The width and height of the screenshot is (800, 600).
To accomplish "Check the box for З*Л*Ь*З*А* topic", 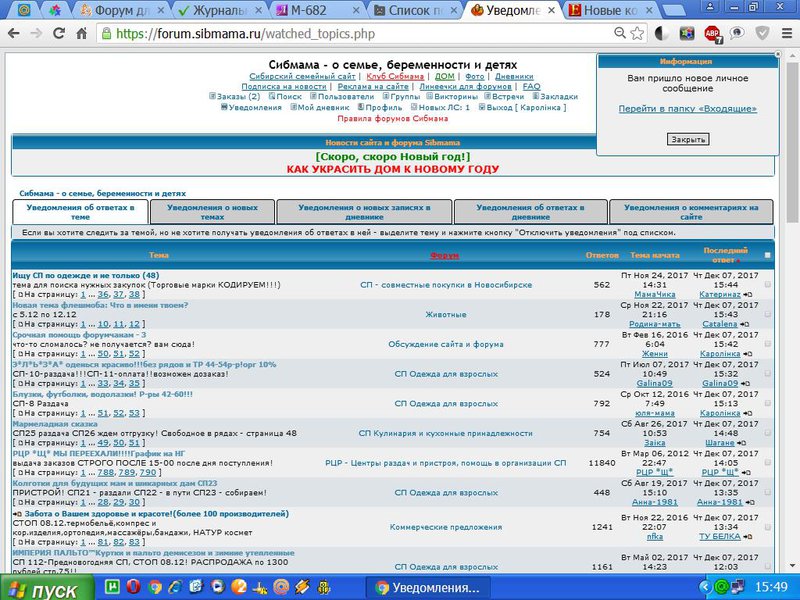I will [x=767, y=373].
